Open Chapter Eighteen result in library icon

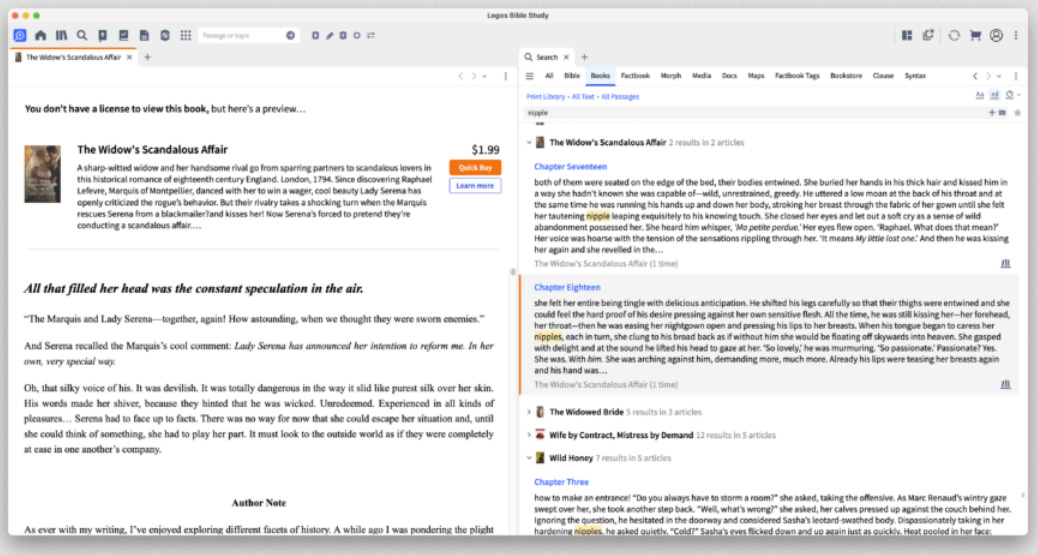click(1005, 384)
